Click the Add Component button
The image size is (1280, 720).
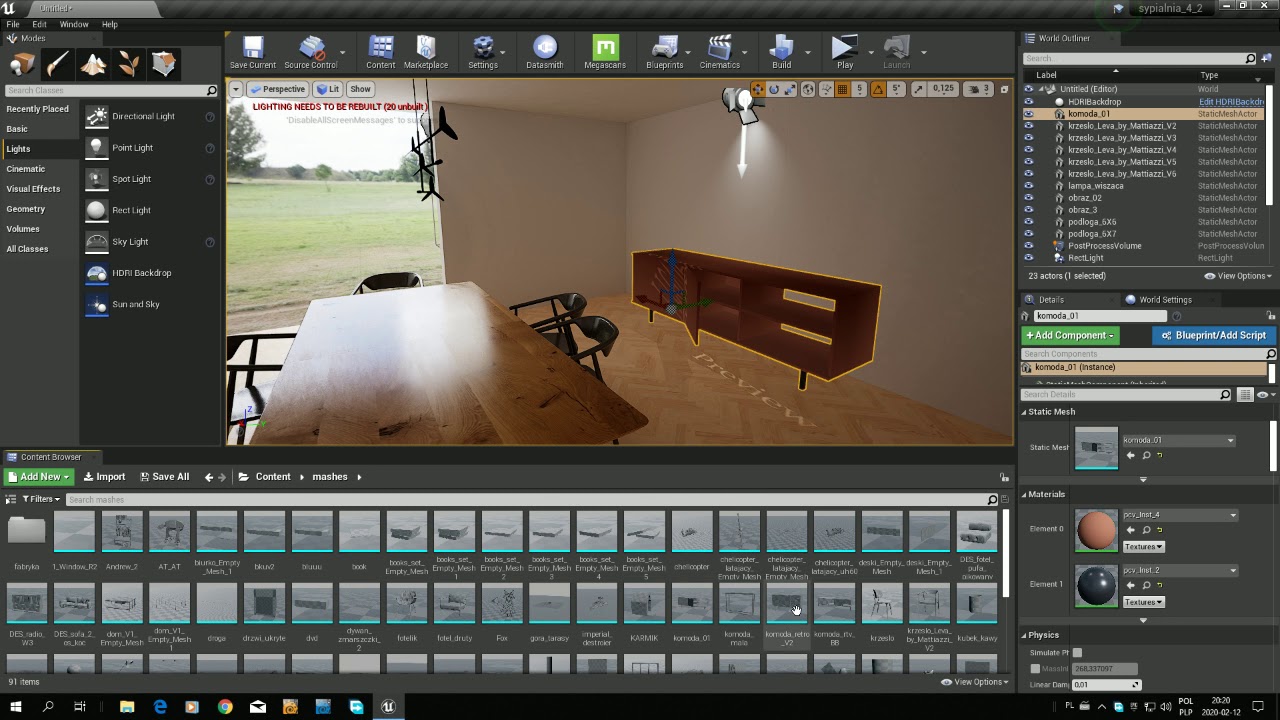click(x=1070, y=335)
